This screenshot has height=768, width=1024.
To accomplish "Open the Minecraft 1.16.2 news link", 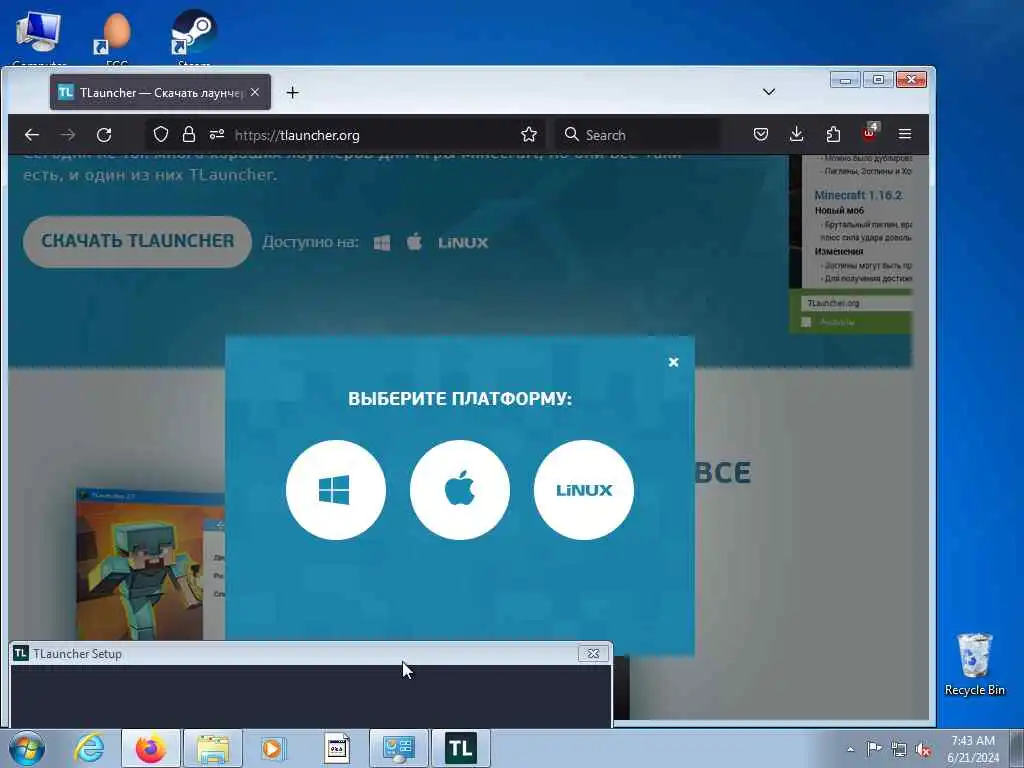I will tap(857, 195).
